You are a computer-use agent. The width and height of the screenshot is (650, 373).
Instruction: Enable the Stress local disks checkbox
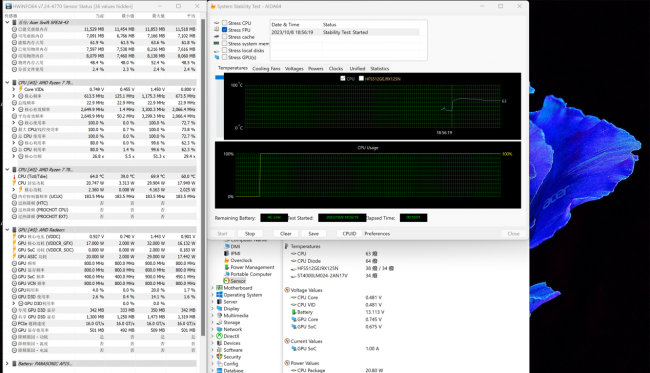(224, 50)
